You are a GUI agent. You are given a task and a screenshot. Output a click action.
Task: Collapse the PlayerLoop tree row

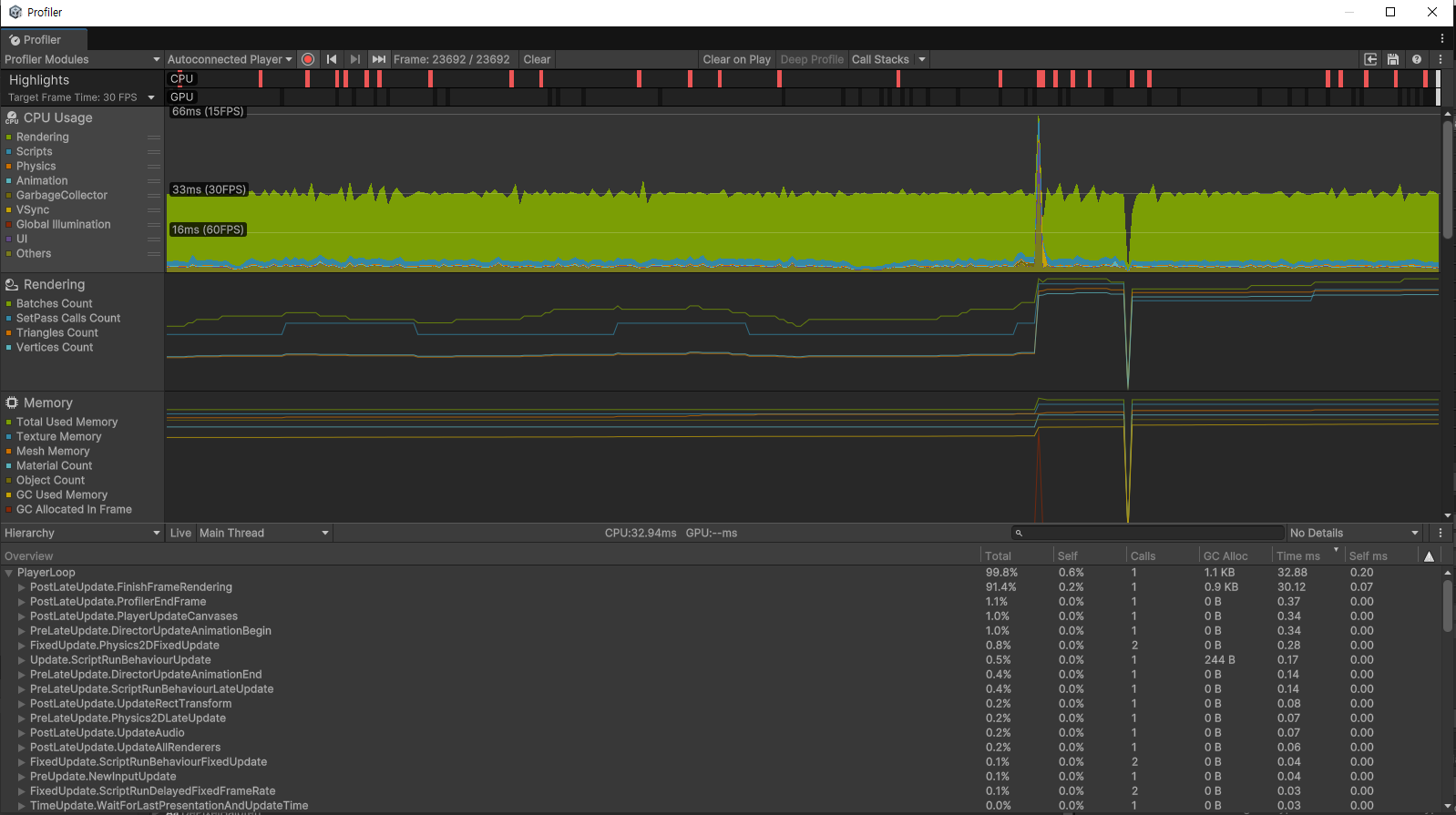(x=9, y=573)
